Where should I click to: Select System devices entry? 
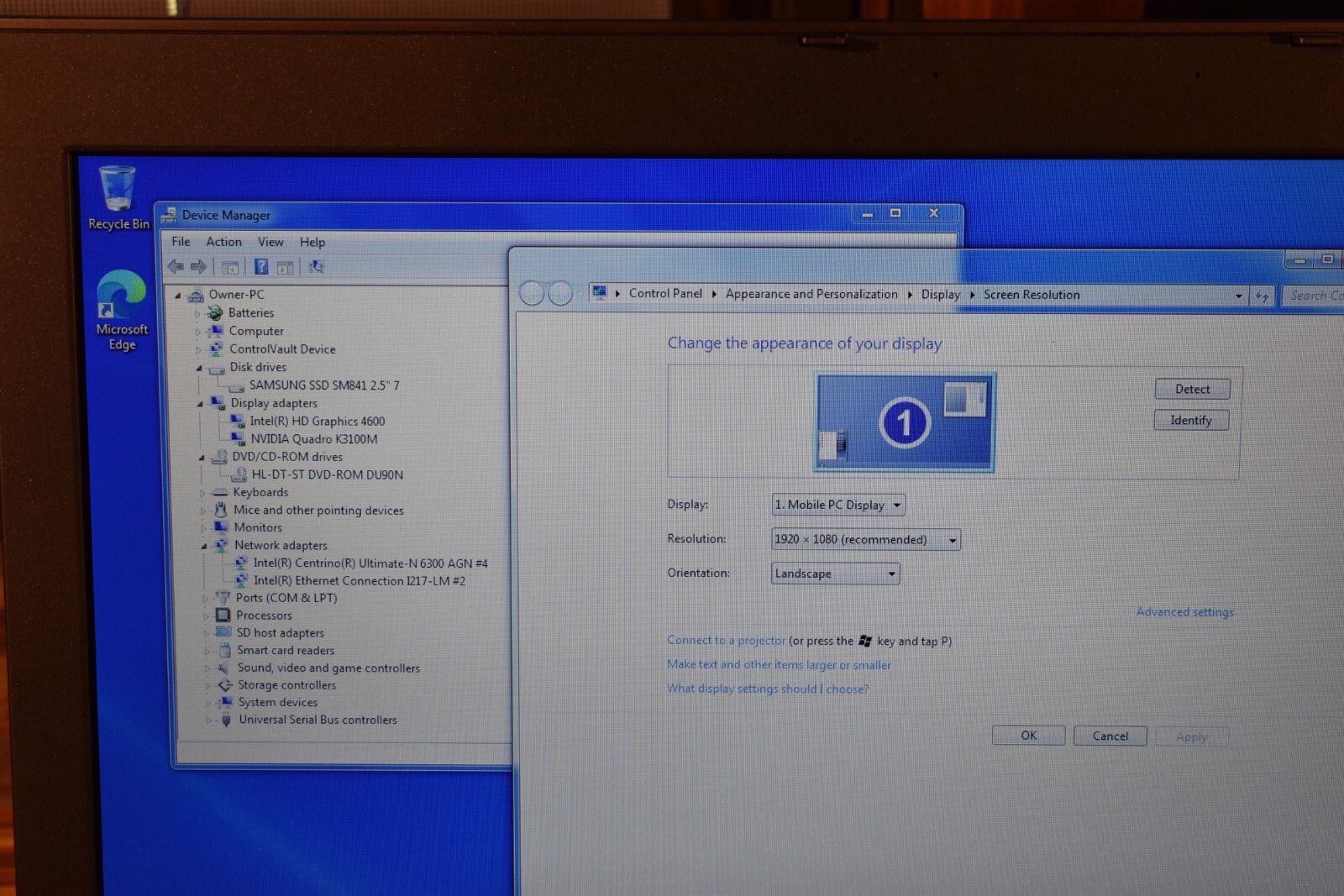277,702
